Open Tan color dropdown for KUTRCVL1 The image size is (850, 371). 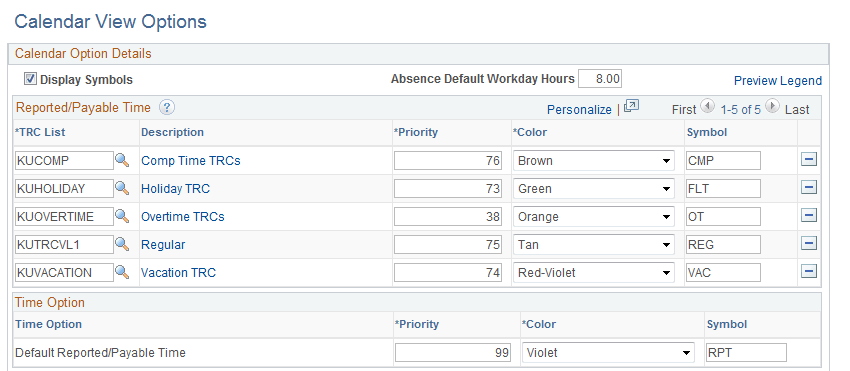[x=594, y=245]
